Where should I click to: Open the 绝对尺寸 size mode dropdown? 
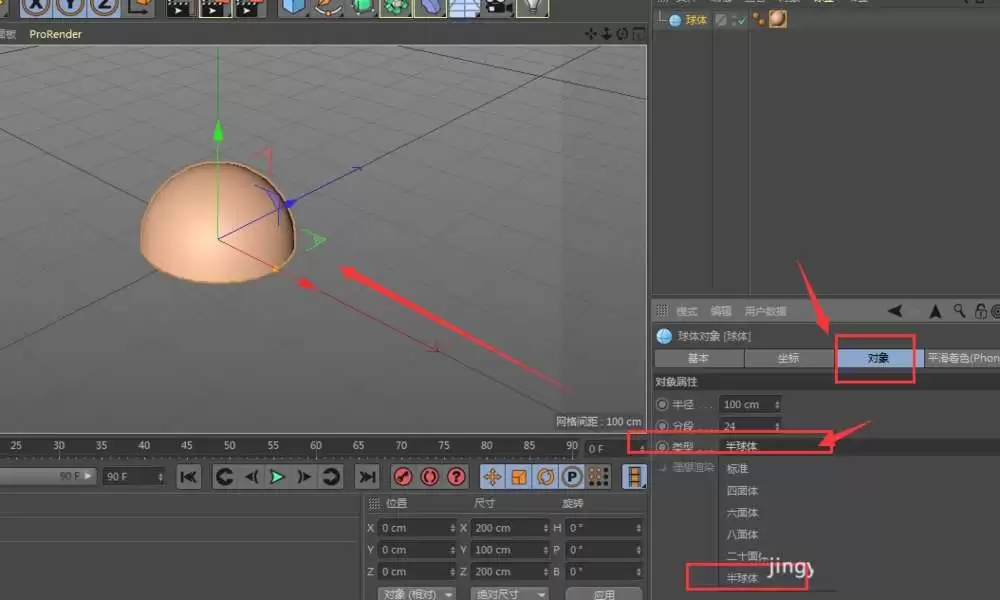tap(509, 592)
